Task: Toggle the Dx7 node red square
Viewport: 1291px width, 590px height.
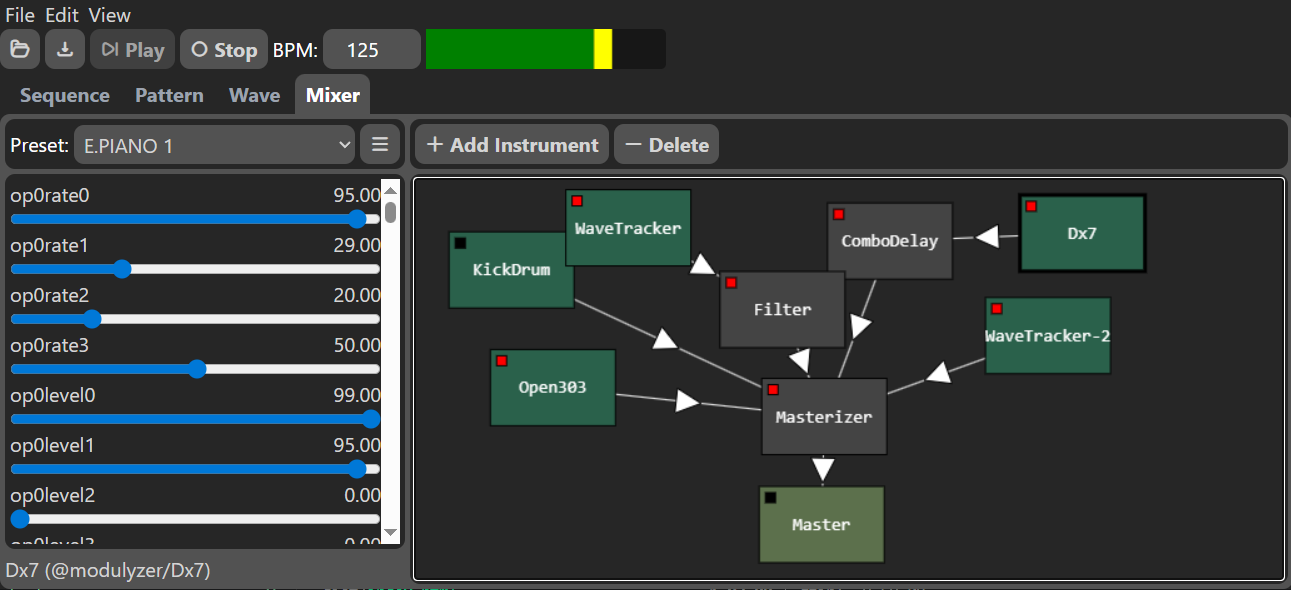Action: pyautogui.click(x=1031, y=206)
